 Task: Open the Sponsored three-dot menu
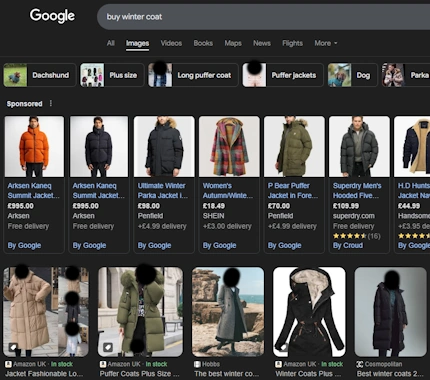pyautogui.click(x=51, y=103)
